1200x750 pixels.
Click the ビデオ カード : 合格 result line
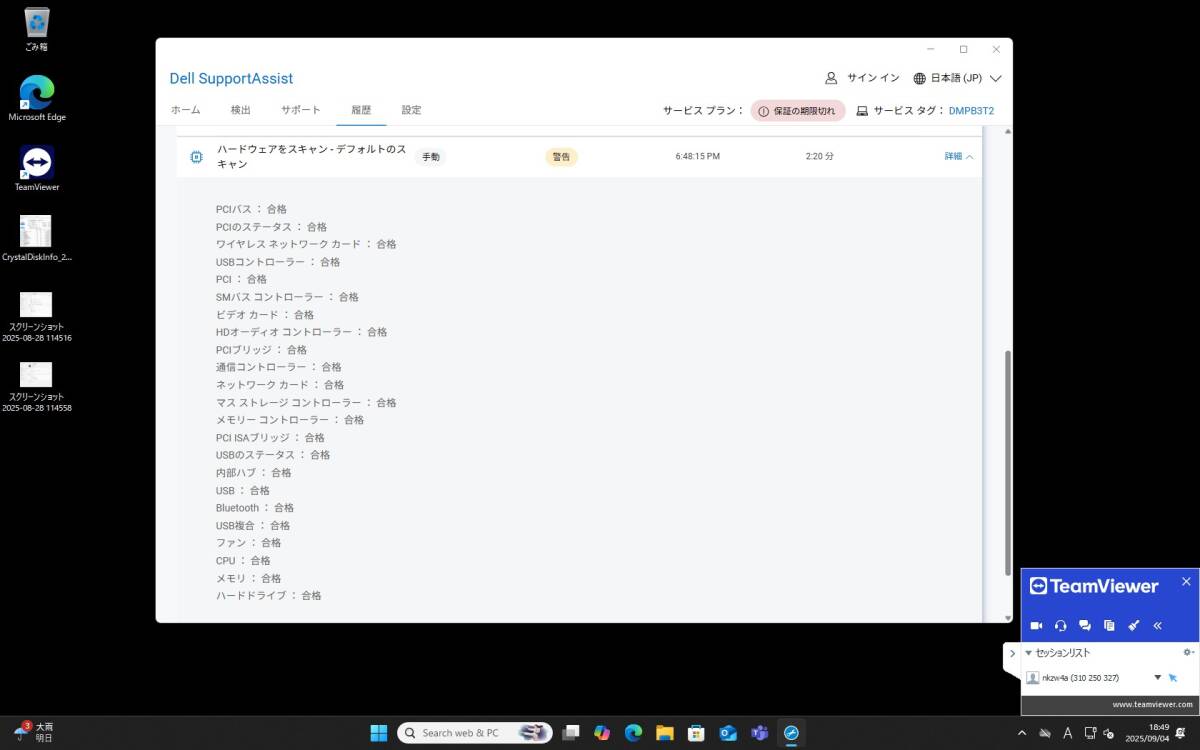265,315
